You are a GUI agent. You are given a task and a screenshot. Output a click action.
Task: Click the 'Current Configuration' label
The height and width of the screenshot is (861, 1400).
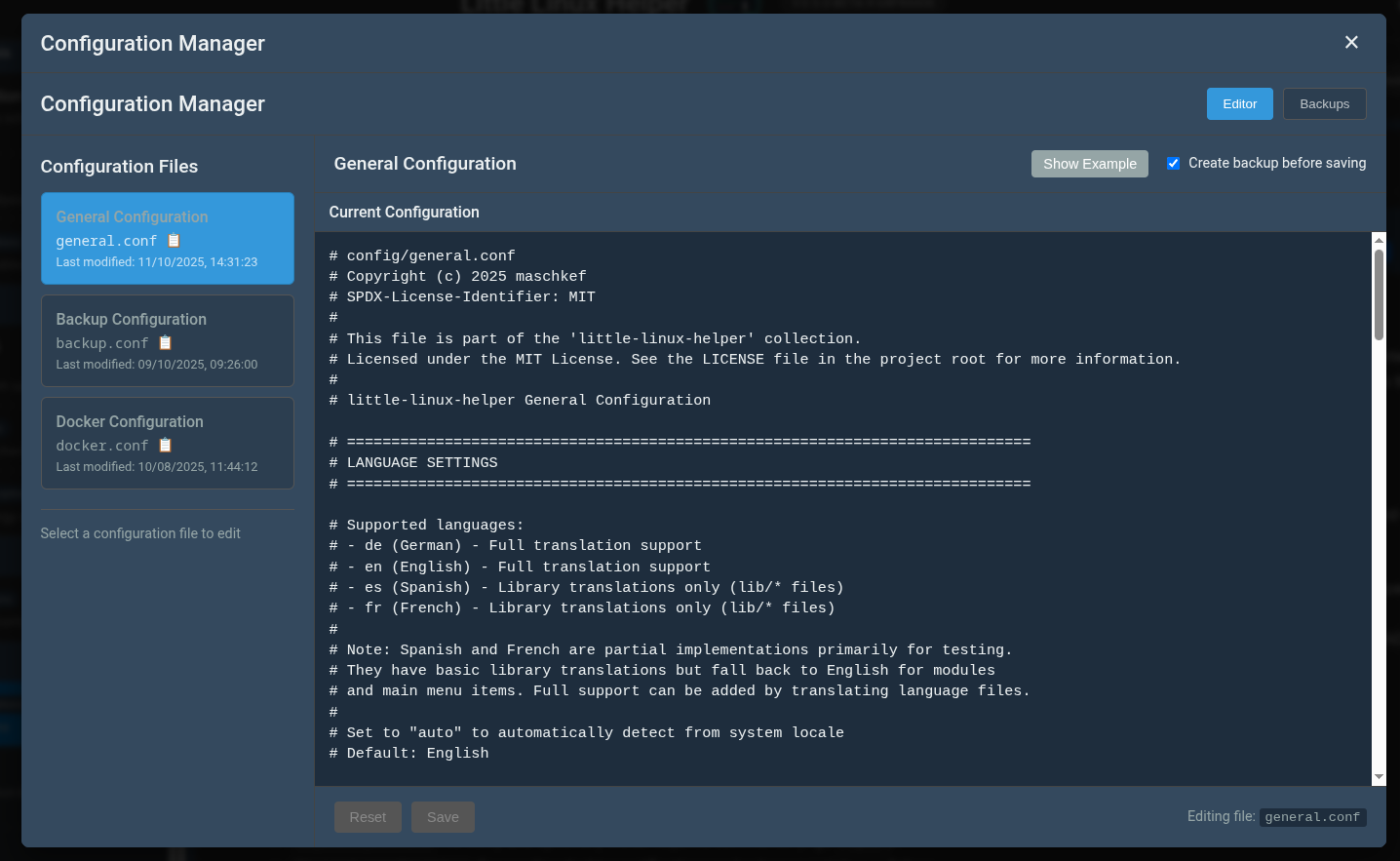(404, 212)
